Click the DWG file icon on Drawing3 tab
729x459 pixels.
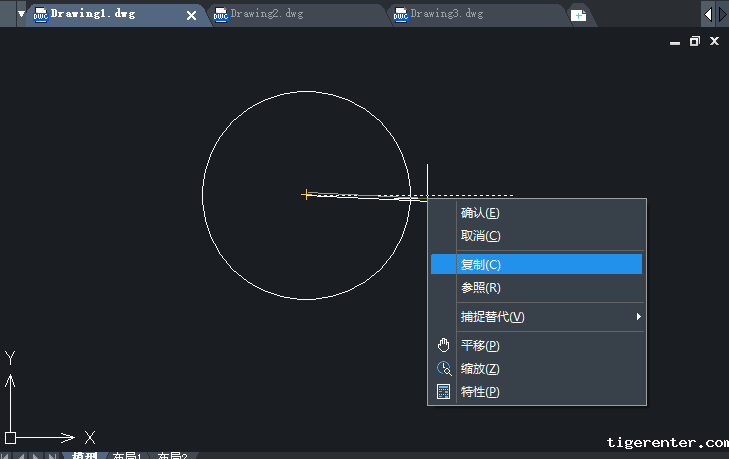pos(400,15)
